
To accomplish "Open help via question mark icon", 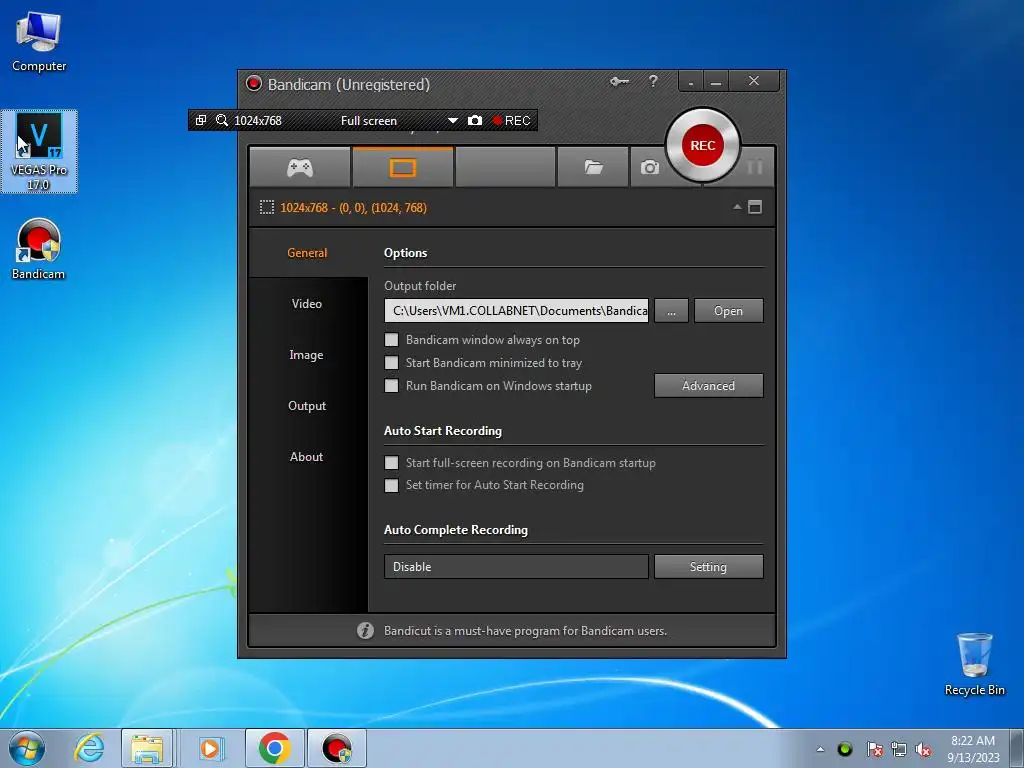I will pos(653,81).
